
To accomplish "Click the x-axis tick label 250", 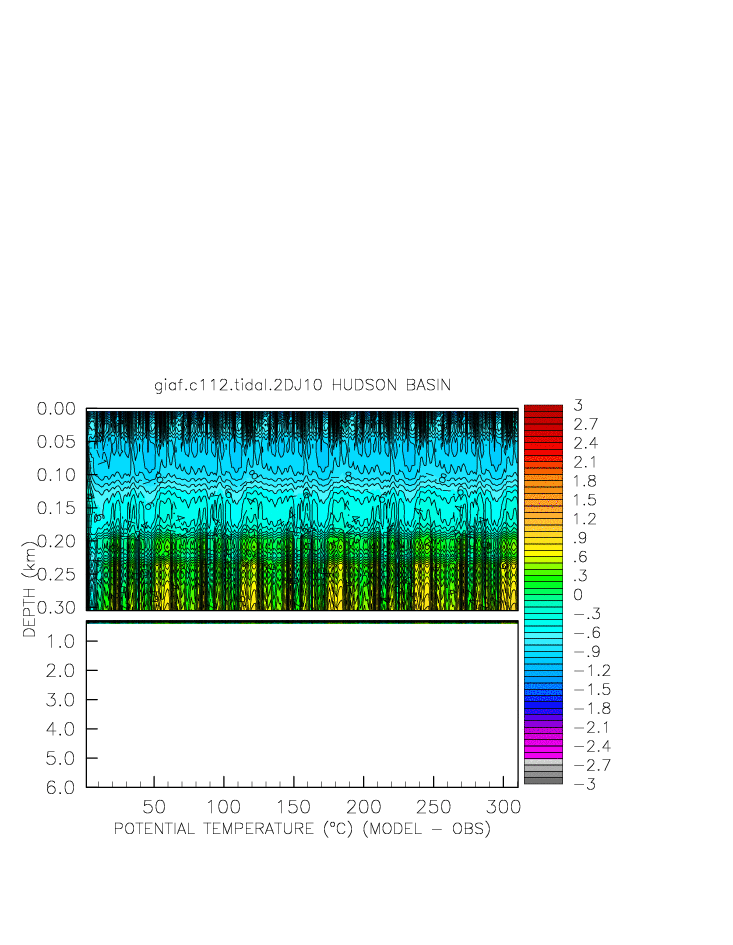I will [433, 807].
